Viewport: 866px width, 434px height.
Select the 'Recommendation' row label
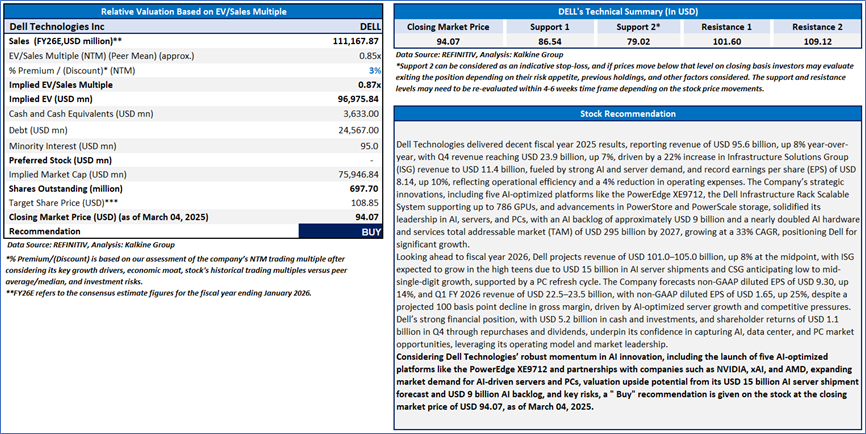click(x=45, y=231)
